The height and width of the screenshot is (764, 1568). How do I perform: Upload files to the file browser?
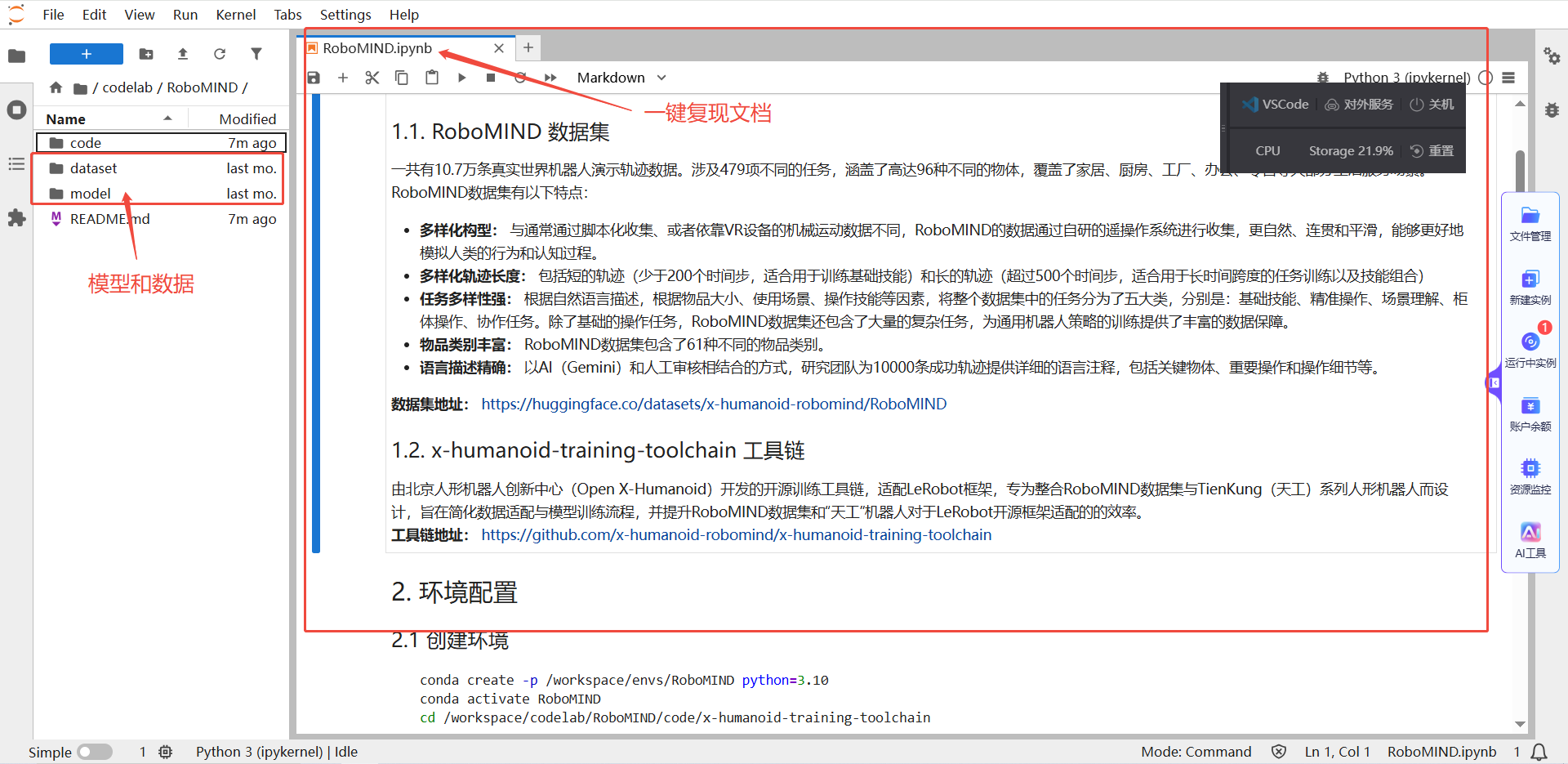[x=182, y=54]
